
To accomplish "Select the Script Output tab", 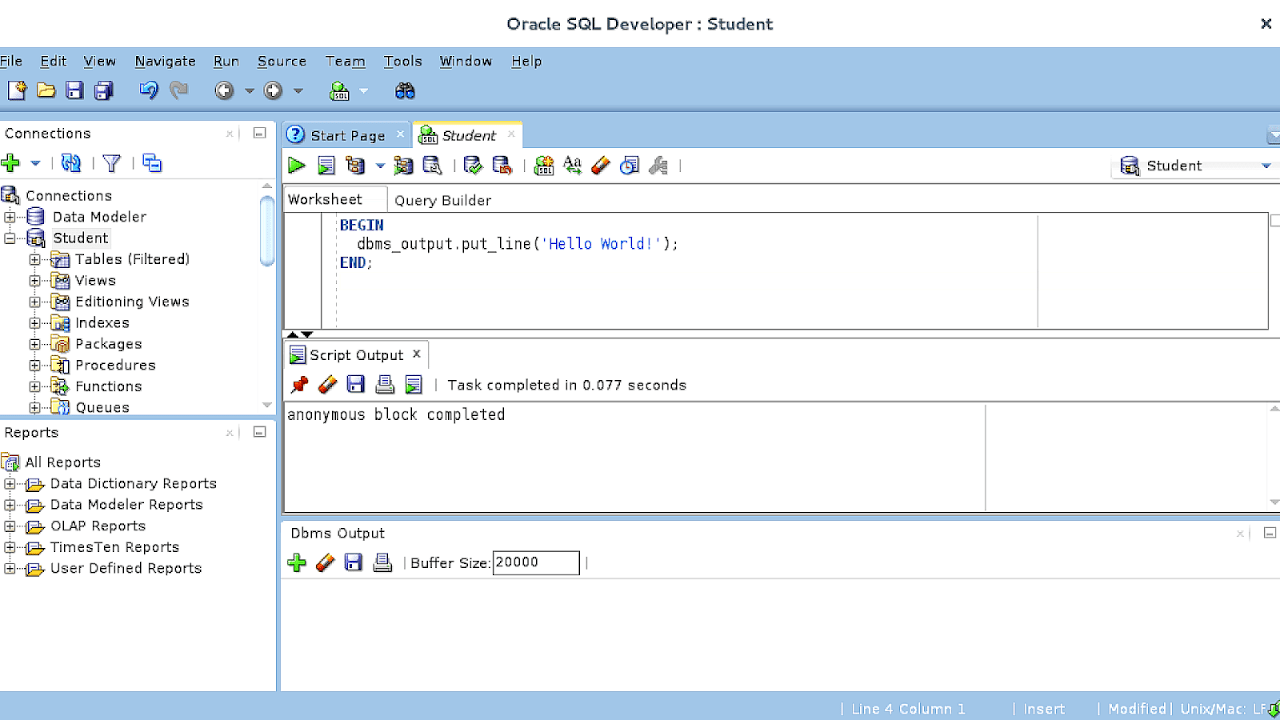I will [356, 355].
